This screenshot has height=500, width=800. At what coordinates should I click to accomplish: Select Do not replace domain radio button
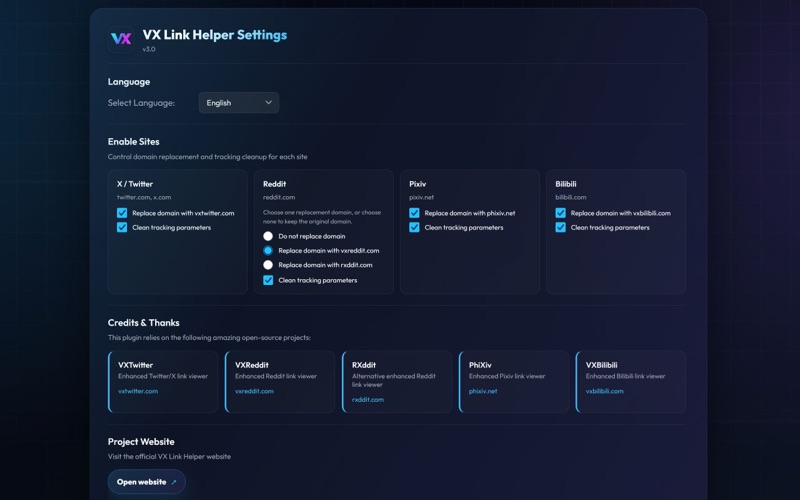268,236
